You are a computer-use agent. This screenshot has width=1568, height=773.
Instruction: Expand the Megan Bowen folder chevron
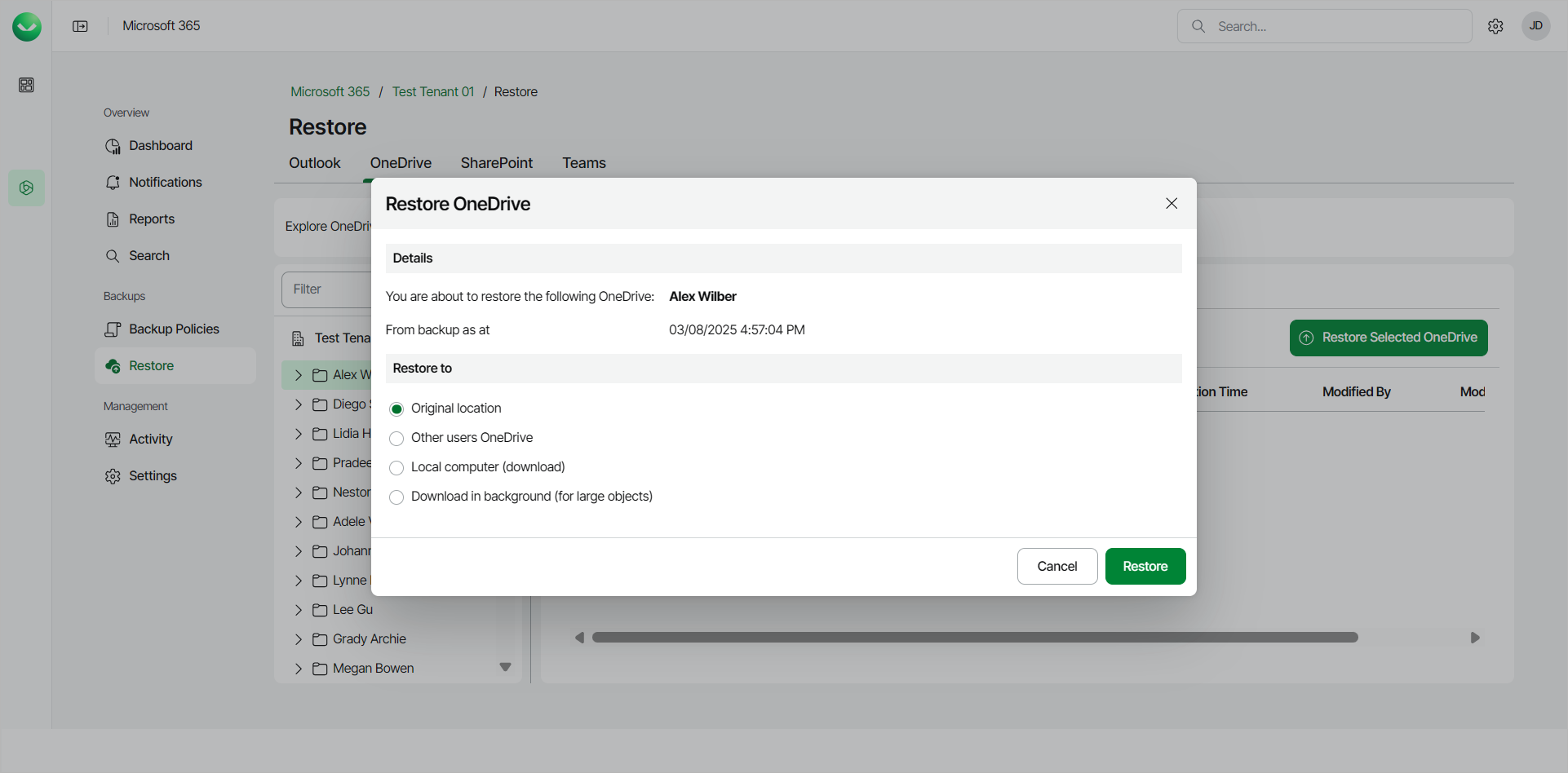(299, 669)
